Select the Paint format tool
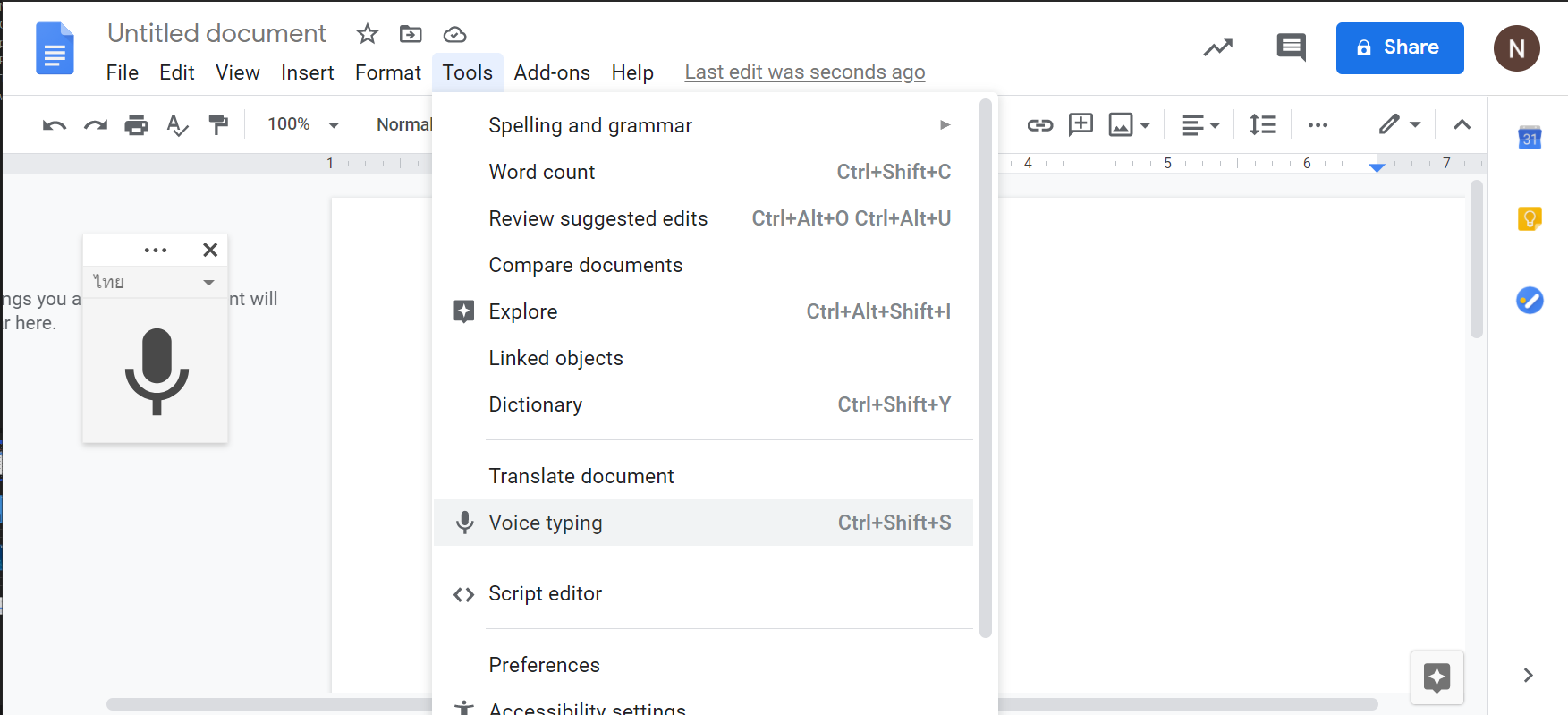 (218, 124)
